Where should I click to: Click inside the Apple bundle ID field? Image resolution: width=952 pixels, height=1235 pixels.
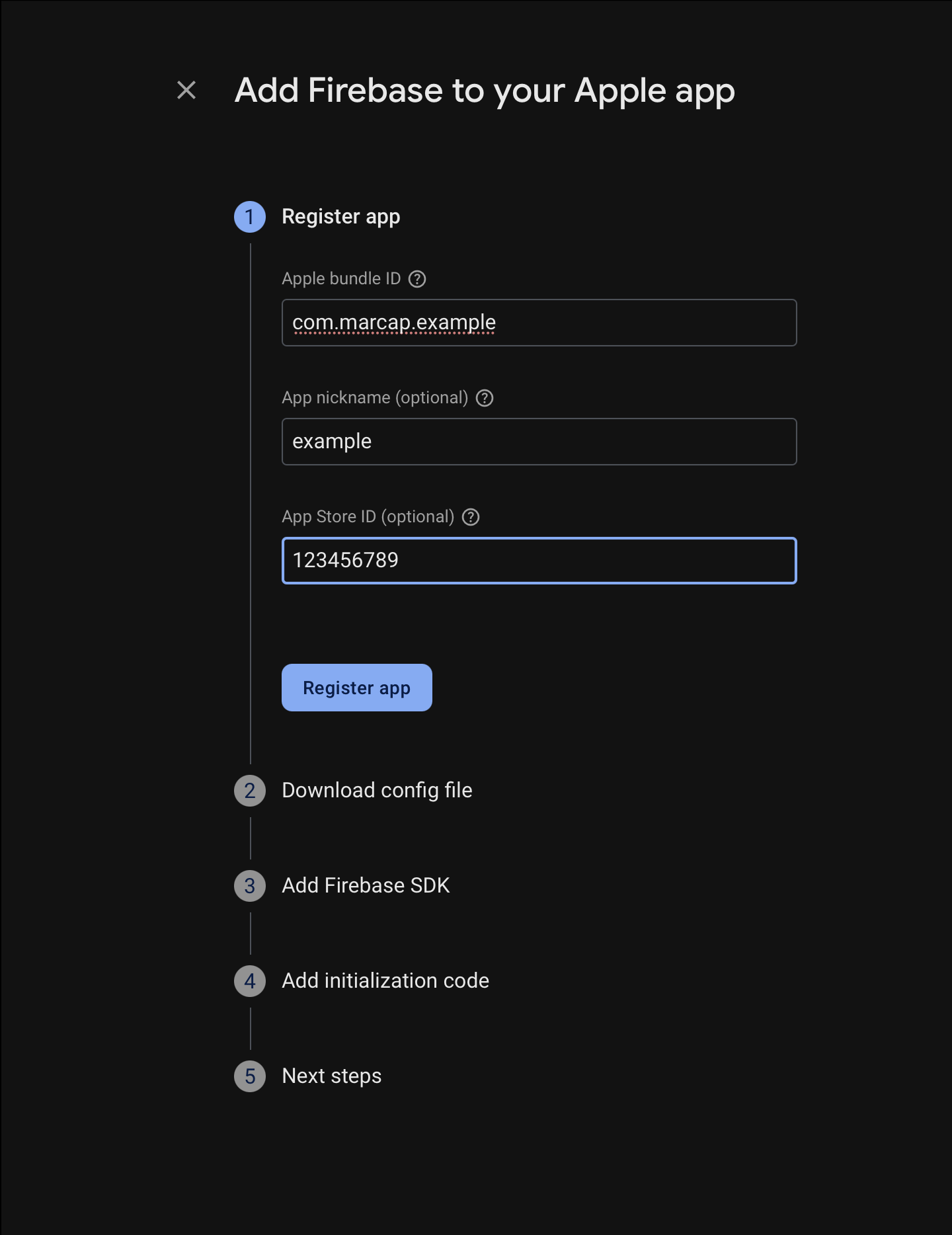click(539, 323)
